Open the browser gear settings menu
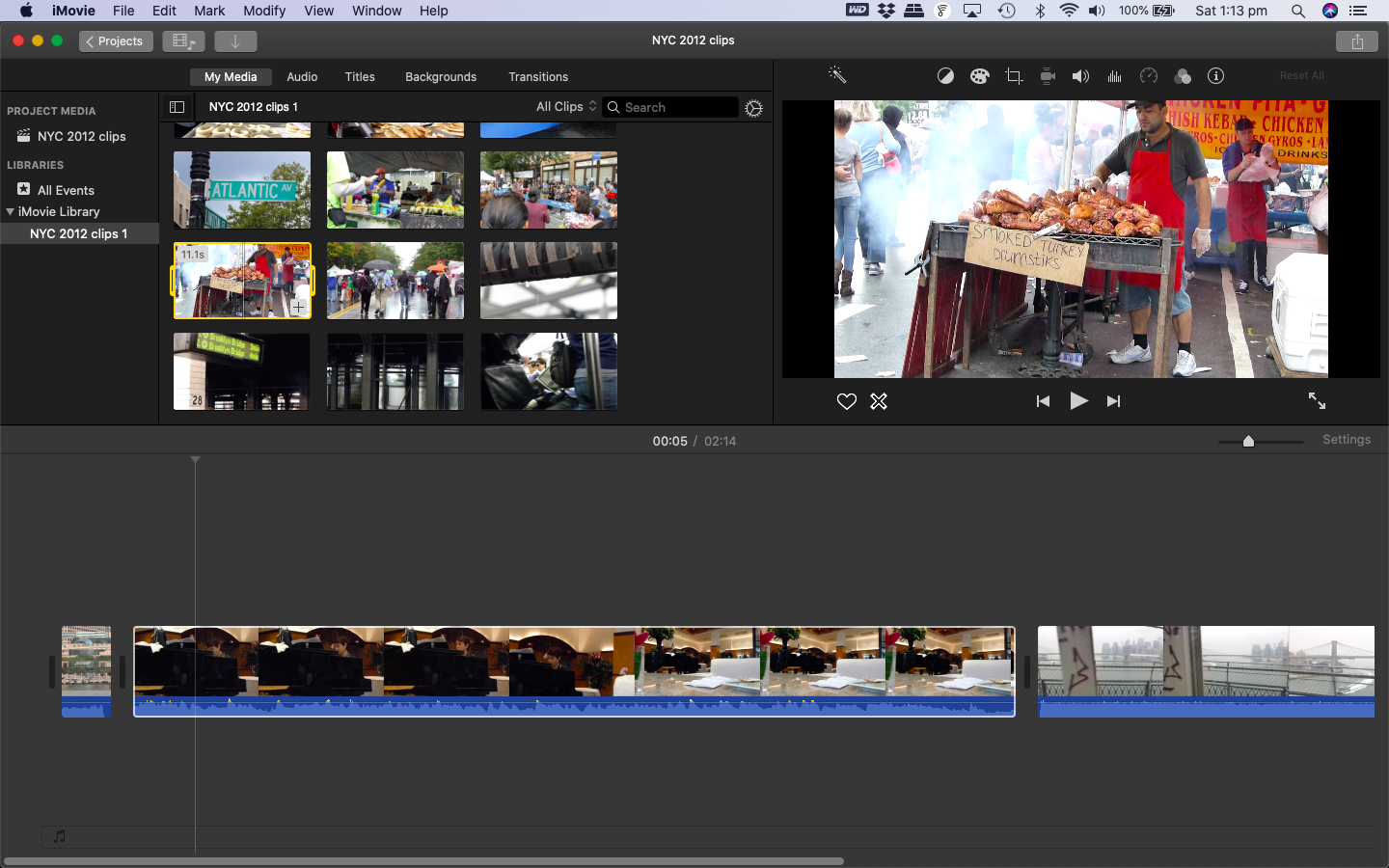The height and width of the screenshot is (868, 1389). pyautogui.click(x=753, y=108)
